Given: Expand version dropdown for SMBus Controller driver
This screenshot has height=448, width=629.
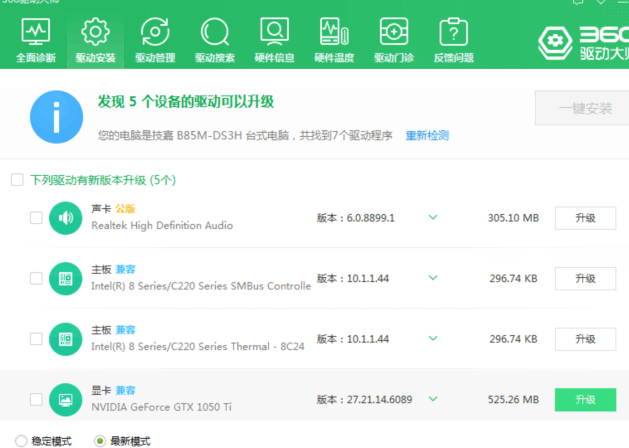Looking at the screenshot, I should [x=433, y=278].
